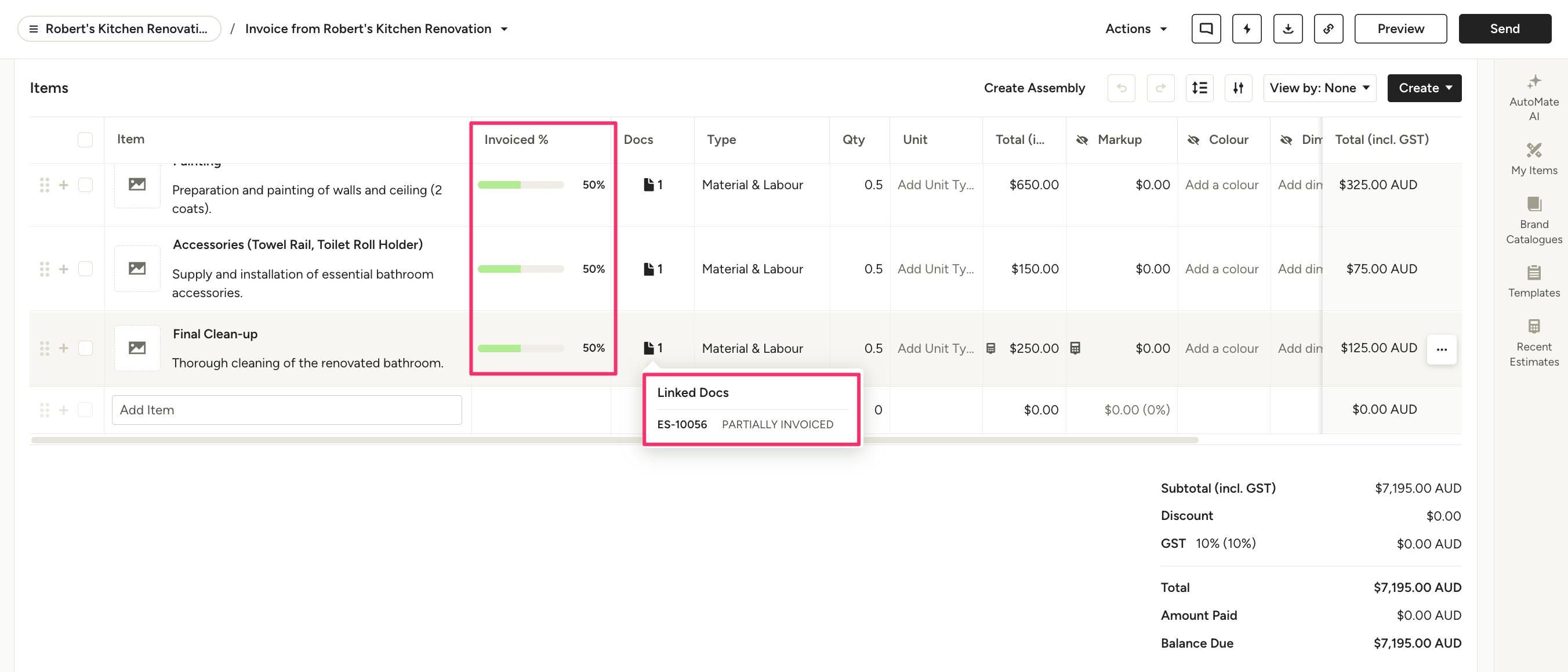Image resolution: width=1568 pixels, height=672 pixels.
Task: Open linked doc ES-10056
Action: tap(682, 424)
